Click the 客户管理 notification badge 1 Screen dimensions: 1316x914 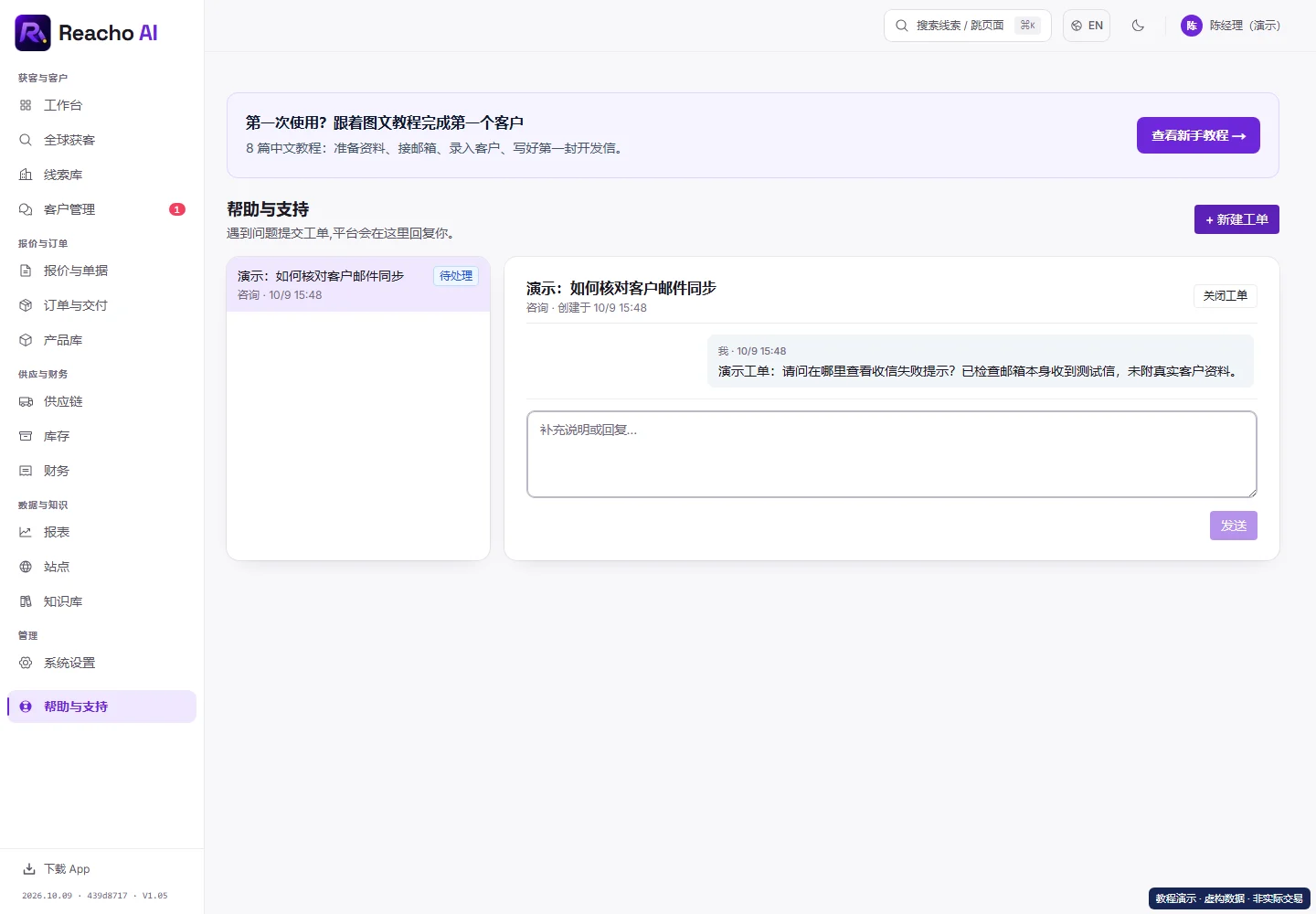177,209
